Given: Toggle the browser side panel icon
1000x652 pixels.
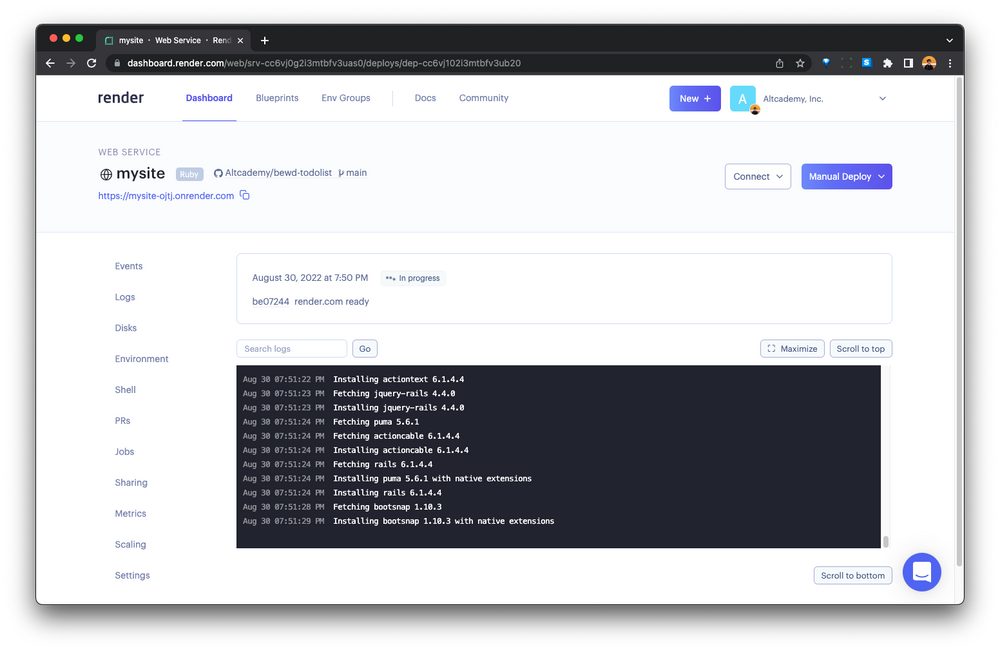Looking at the screenshot, I should click(x=908, y=63).
